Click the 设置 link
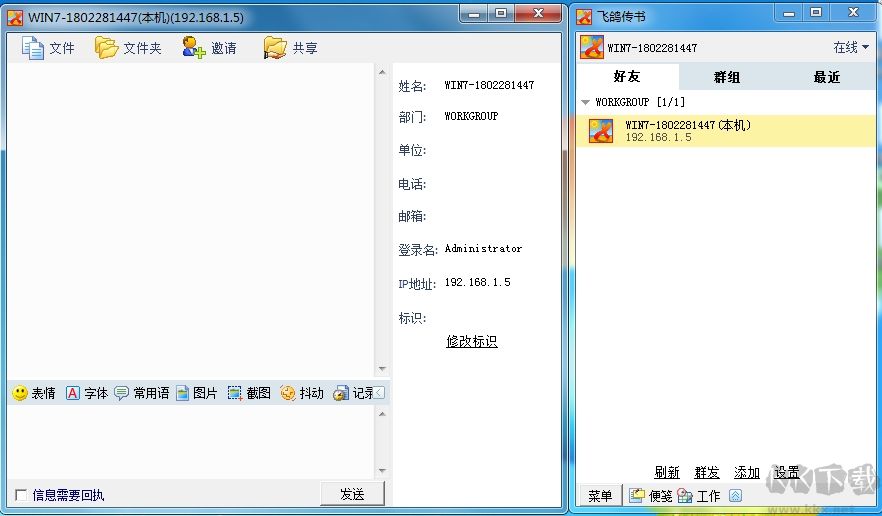Image resolution: width=882 pixels, height=516 pixels. click(787, 472)
